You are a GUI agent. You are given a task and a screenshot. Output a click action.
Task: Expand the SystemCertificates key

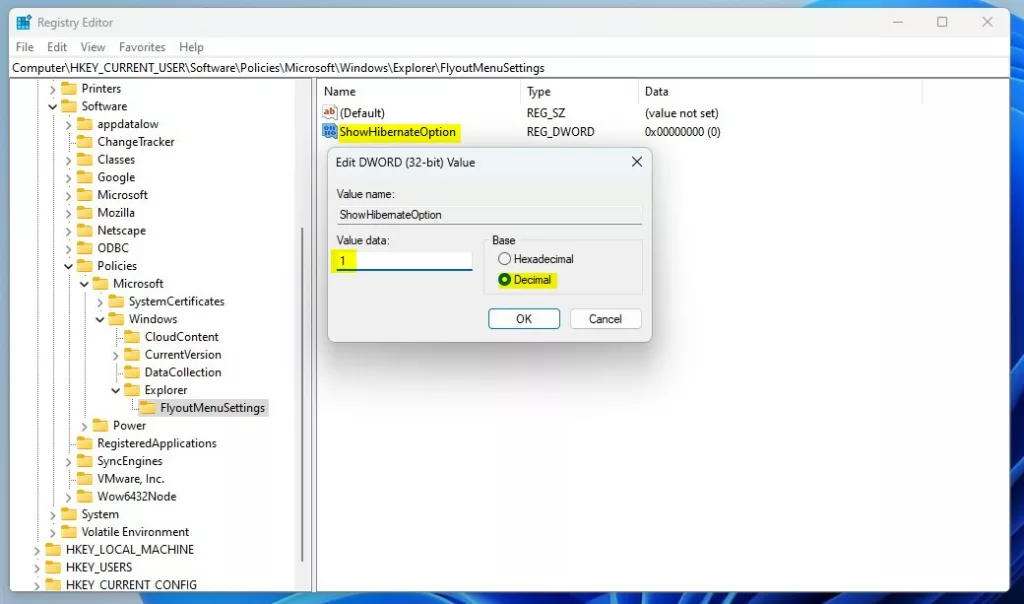point(100,301)
